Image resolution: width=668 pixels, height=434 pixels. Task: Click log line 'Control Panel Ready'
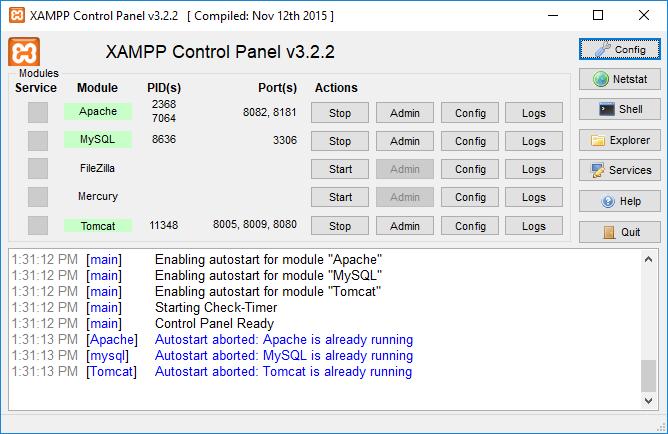click(x=214, y=323)
